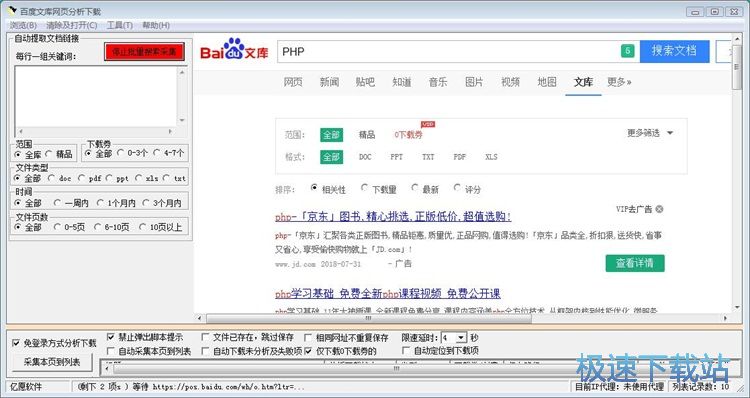Select txt file type radio
The height and width of the screenshot is (398, 750).
174,178
